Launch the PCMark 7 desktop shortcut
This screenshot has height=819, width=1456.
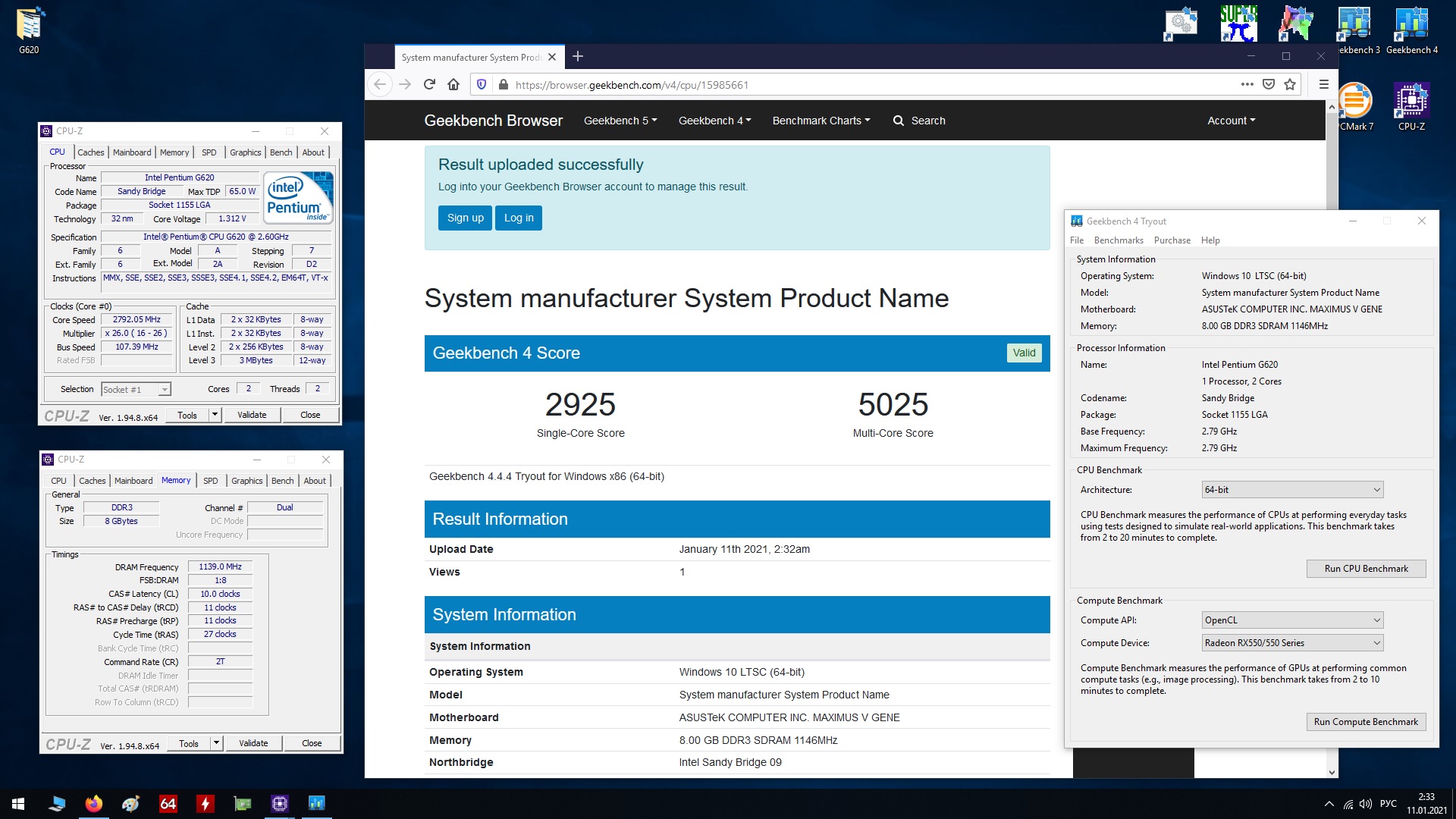(1356, 107)
